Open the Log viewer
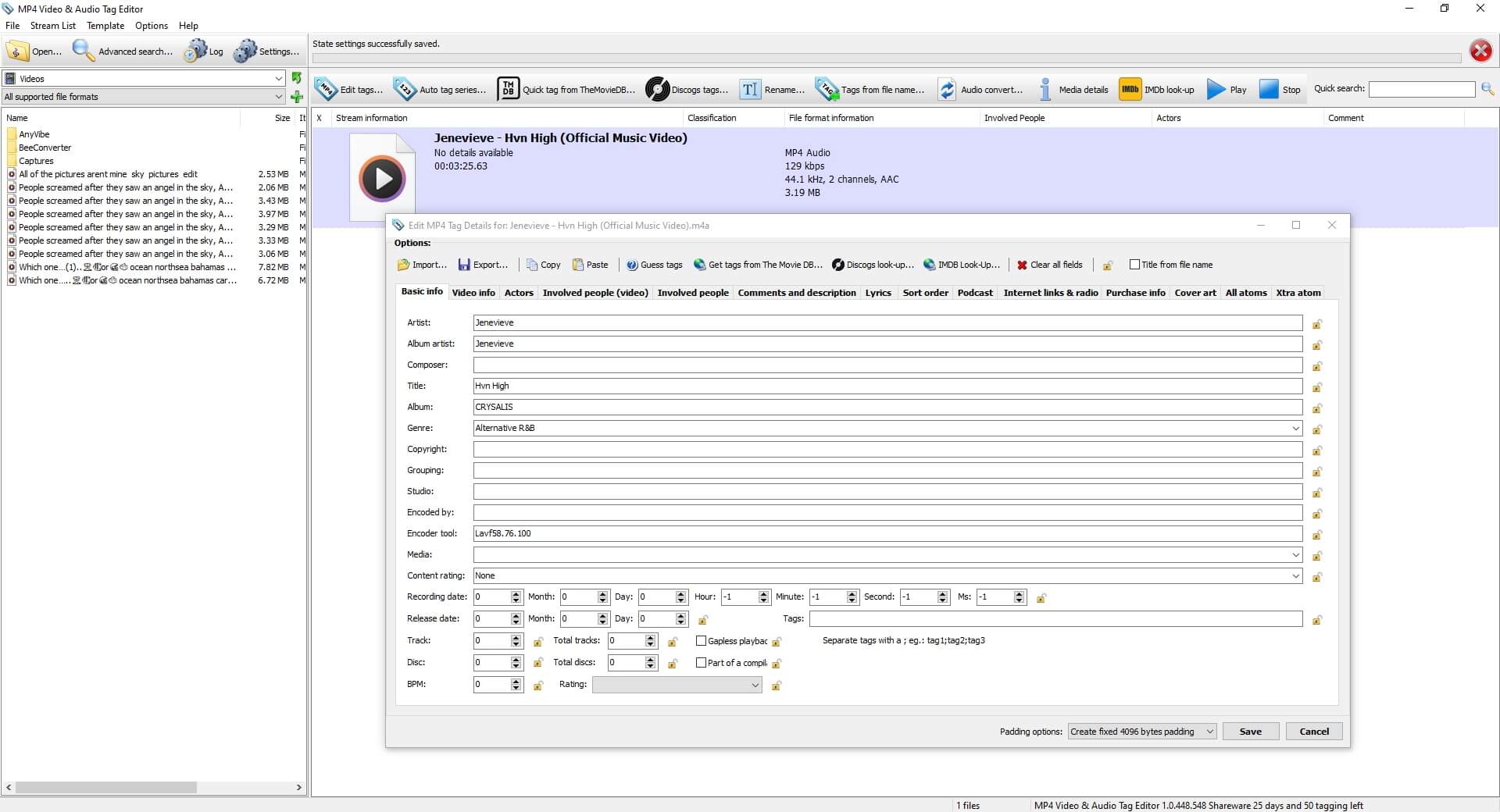Screen dimensions: 1500x812 coord(204,52)
